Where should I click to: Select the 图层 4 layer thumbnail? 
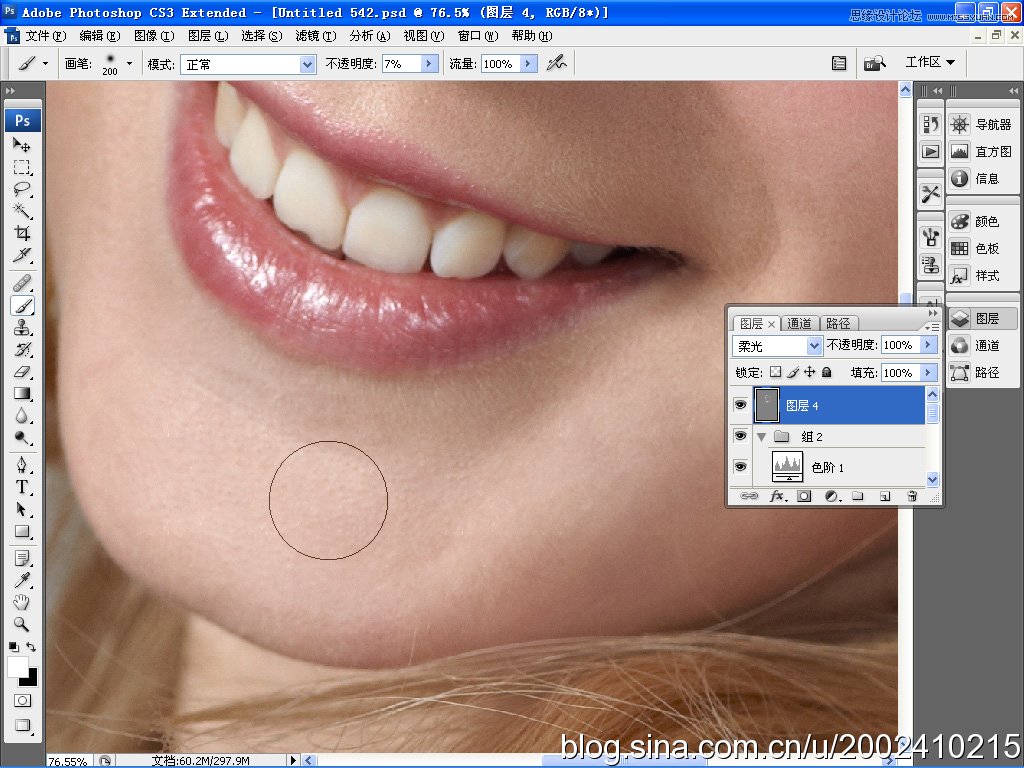click(x=767, y=405)
